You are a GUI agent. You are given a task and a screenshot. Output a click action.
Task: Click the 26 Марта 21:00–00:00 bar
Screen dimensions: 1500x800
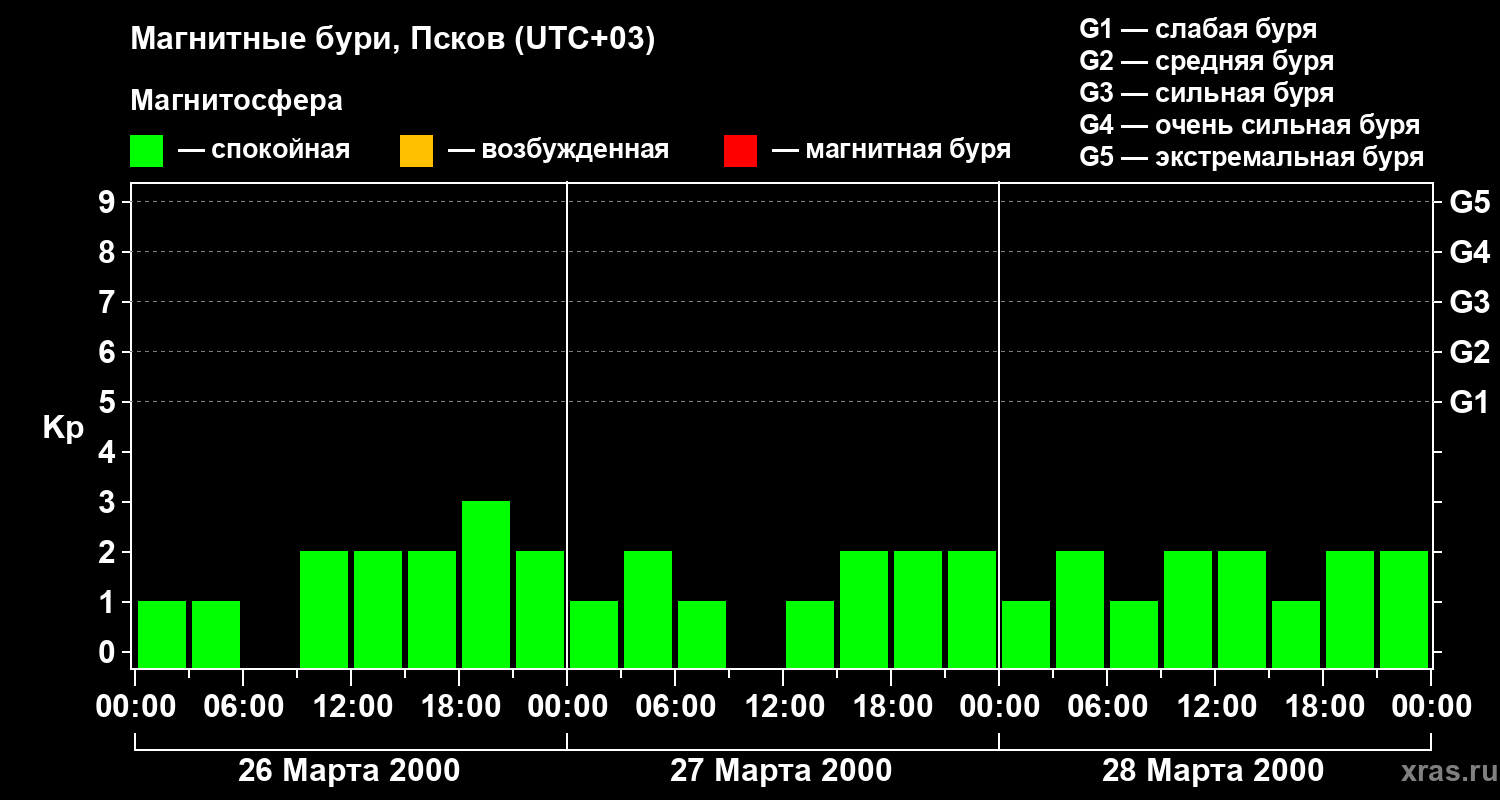point(540,609)
